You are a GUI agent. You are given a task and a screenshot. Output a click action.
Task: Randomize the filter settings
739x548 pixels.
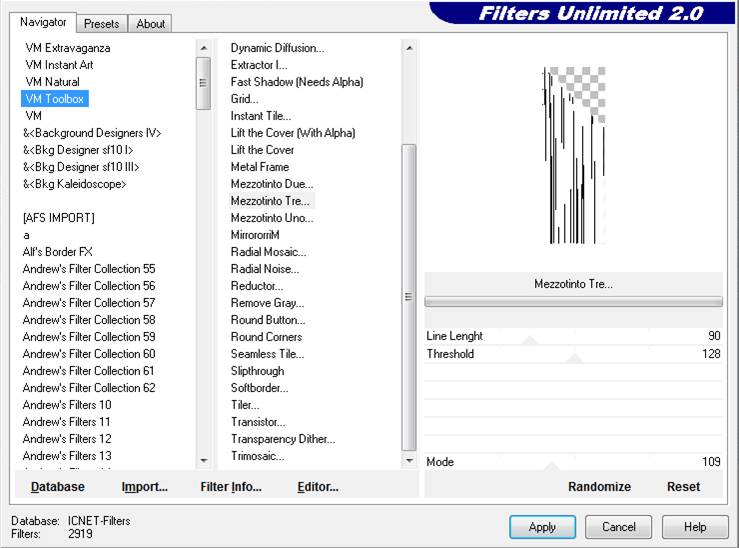(x=599, y=487)
